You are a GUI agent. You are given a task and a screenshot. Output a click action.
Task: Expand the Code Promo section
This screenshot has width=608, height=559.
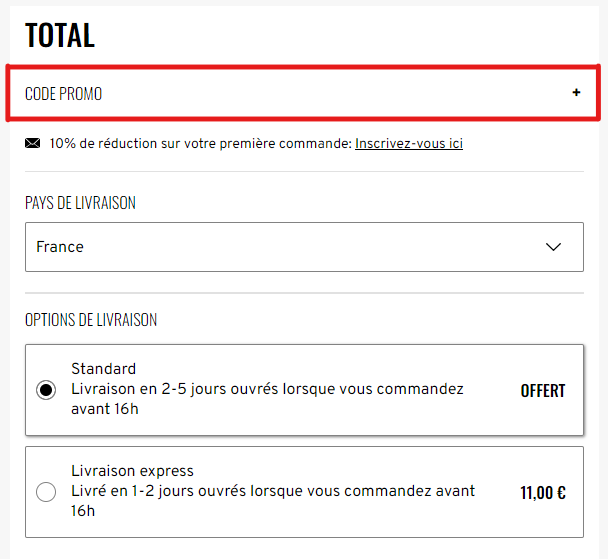click(304, 93)
